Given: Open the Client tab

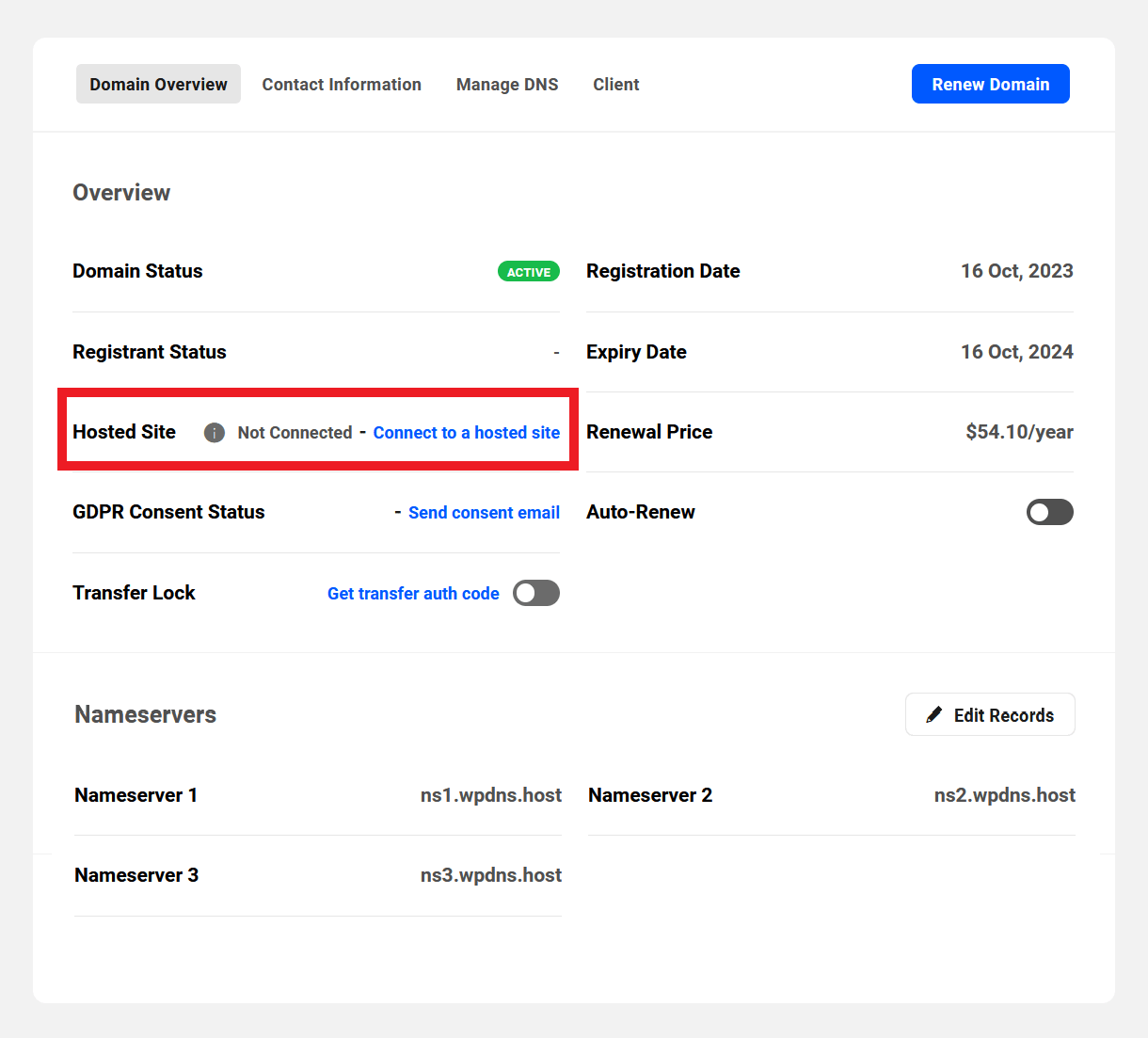Looking at the screenshot, I should (616, 85).
